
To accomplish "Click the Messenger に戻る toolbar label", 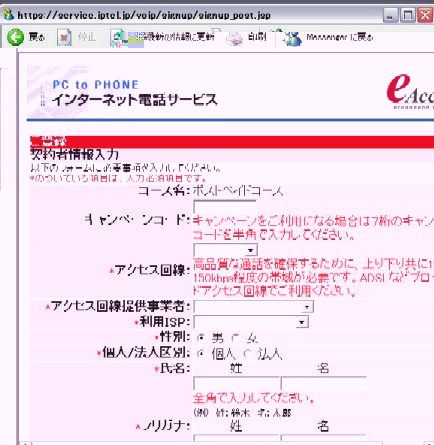I will pyautogui.click(x=339, y=37).
